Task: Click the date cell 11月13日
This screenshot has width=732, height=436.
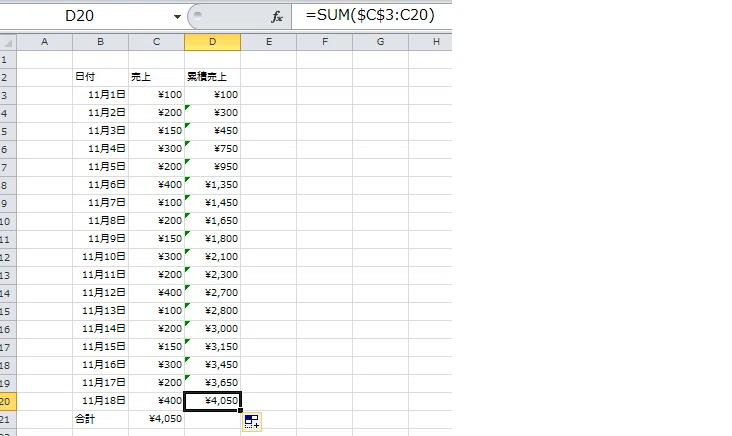Action: click(x=100, y=311)
